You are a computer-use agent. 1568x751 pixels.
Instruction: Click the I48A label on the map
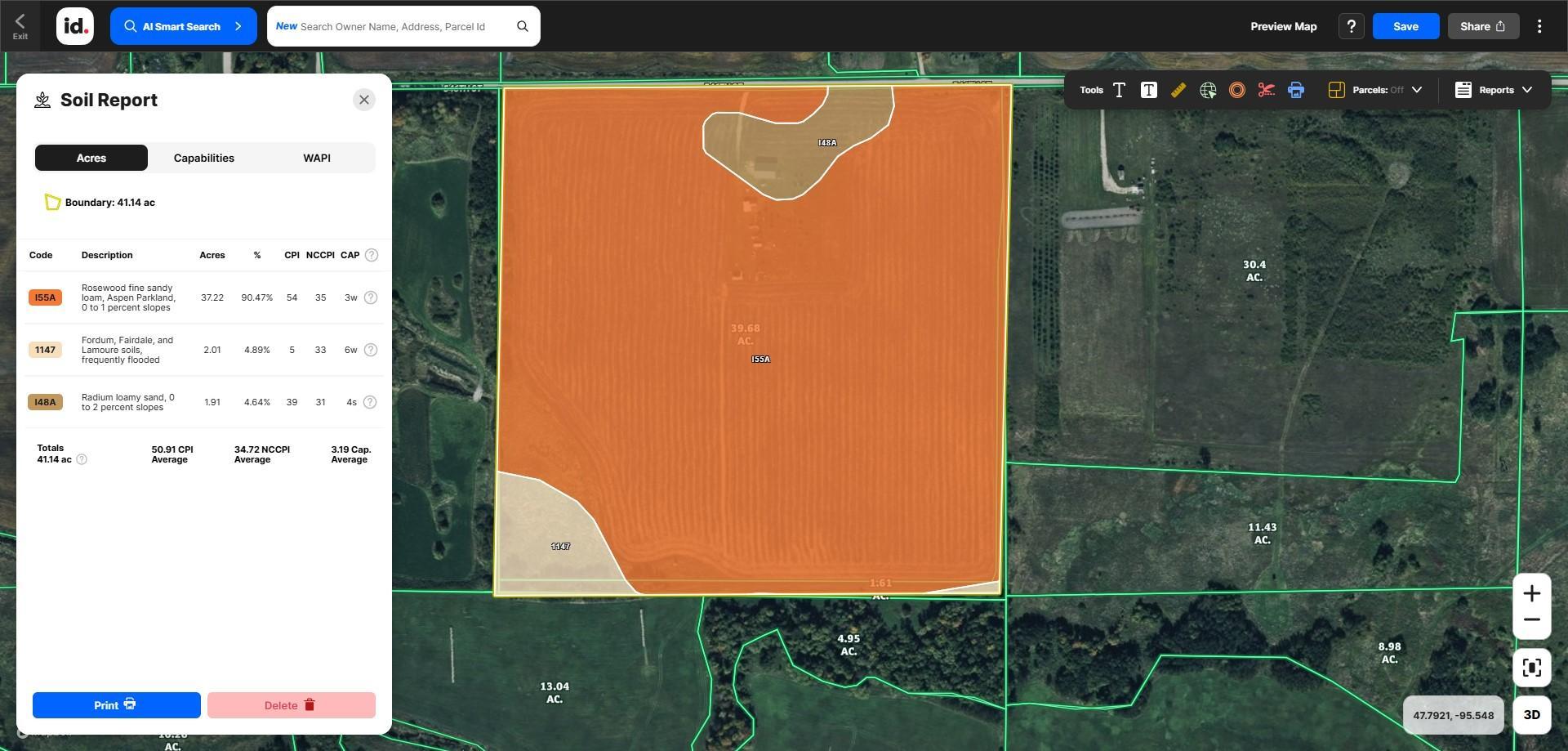827,142
